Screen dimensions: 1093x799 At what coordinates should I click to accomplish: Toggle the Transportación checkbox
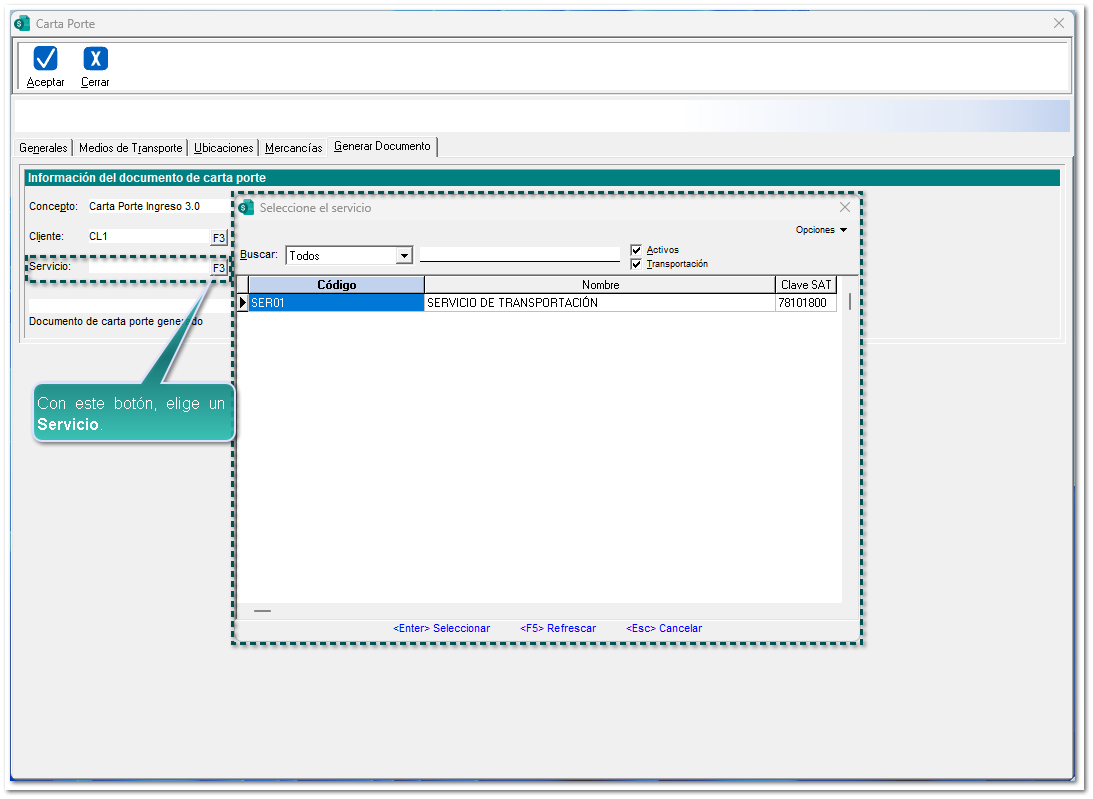[x=636, y=264]
